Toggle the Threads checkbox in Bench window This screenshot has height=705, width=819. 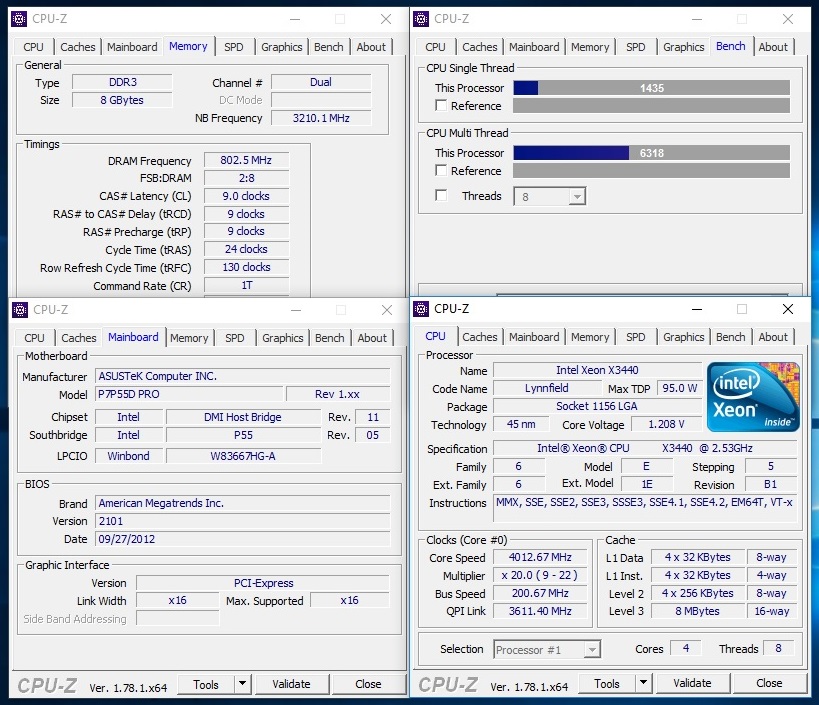(441, 195)
